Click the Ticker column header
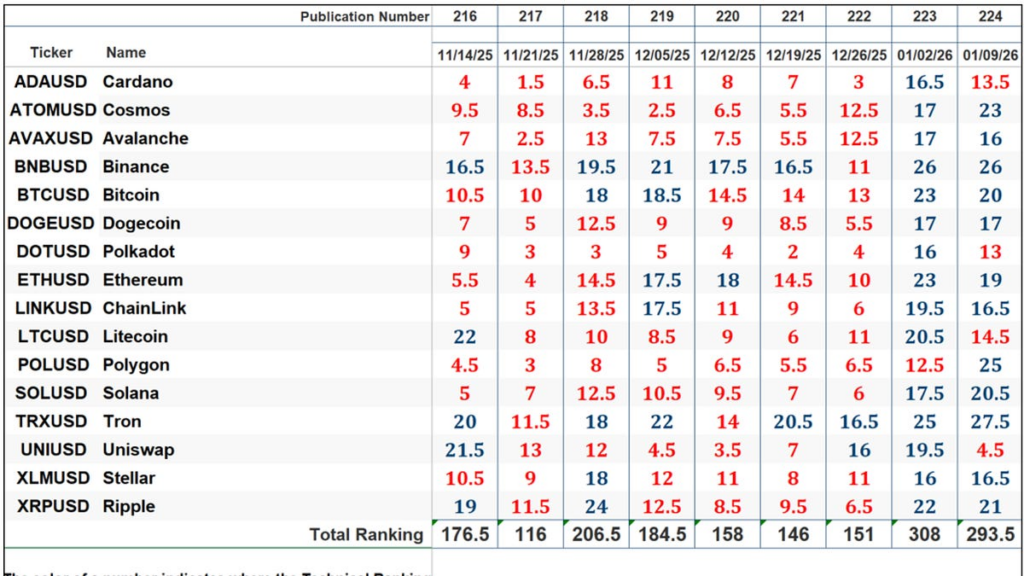This screenshot has height=576, width=1024. click(51, 52)
